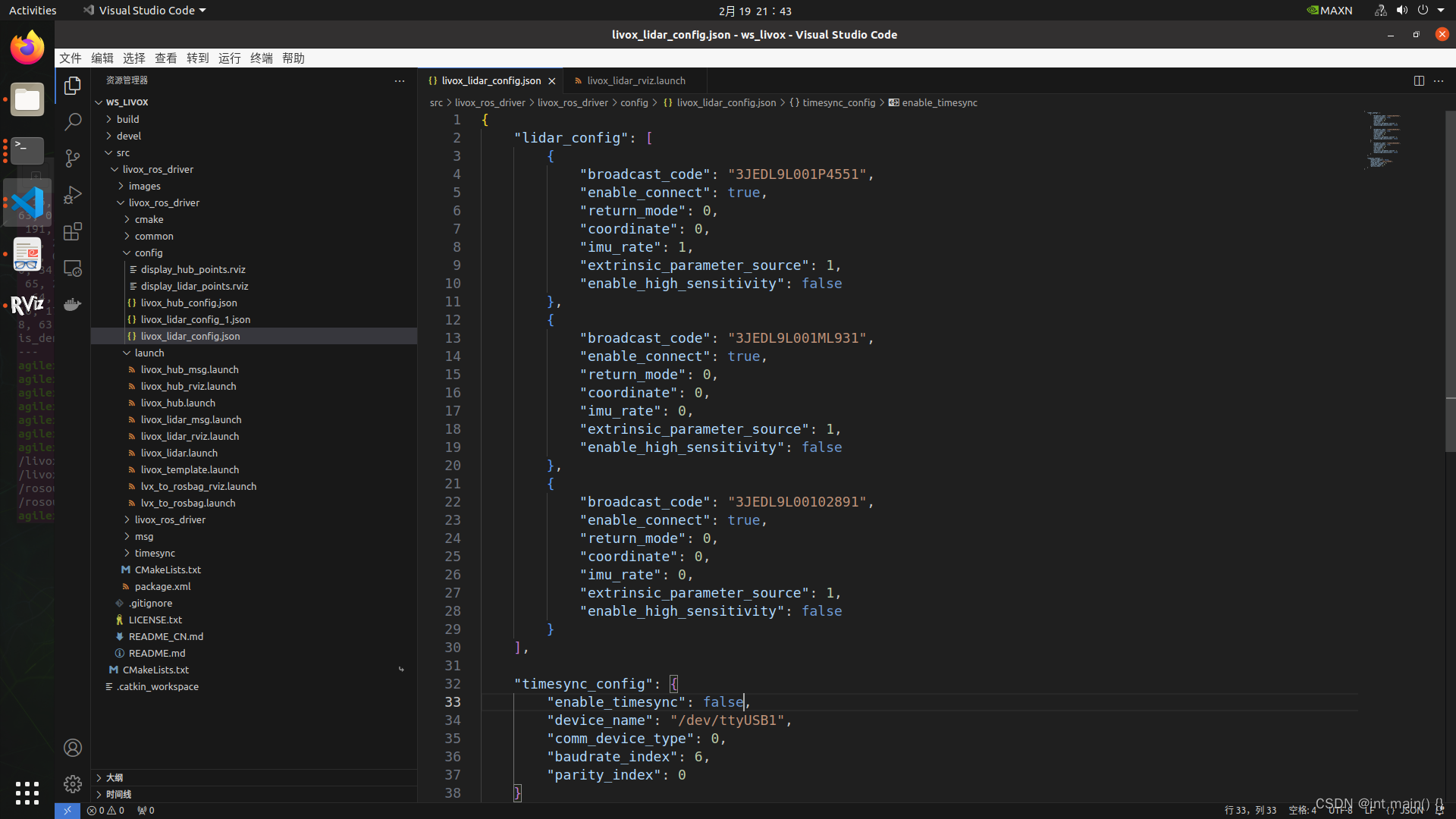1456x819 pixels.
Task: Open errors and warnings count in status bar
Action: pyautogui.click(x=105, y=810)
